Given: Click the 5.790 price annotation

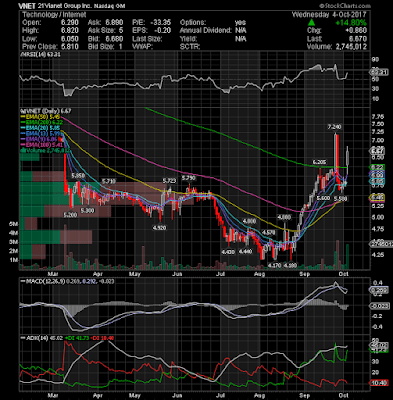Looking at the screenshot, I should [188, 178].
